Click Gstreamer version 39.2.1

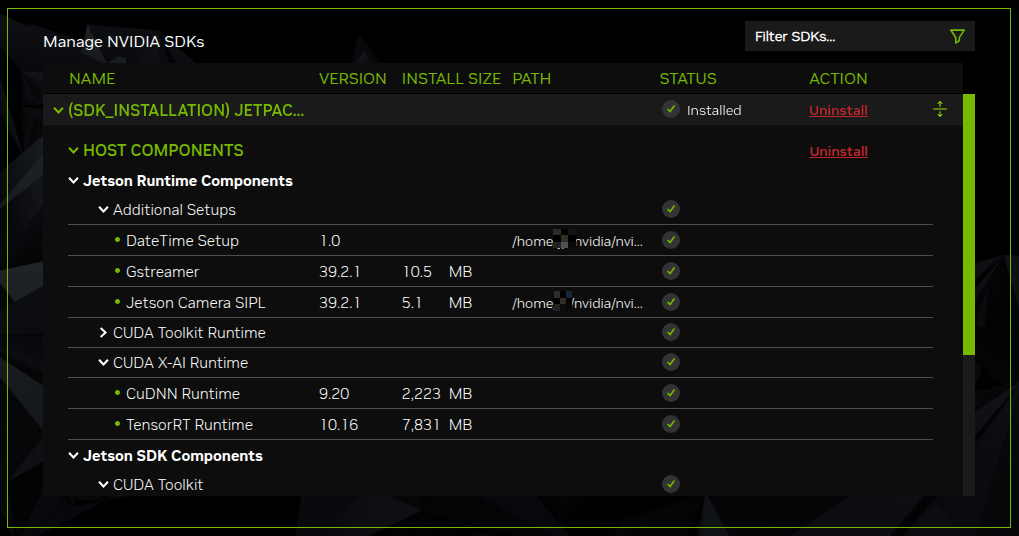[339, 272]
